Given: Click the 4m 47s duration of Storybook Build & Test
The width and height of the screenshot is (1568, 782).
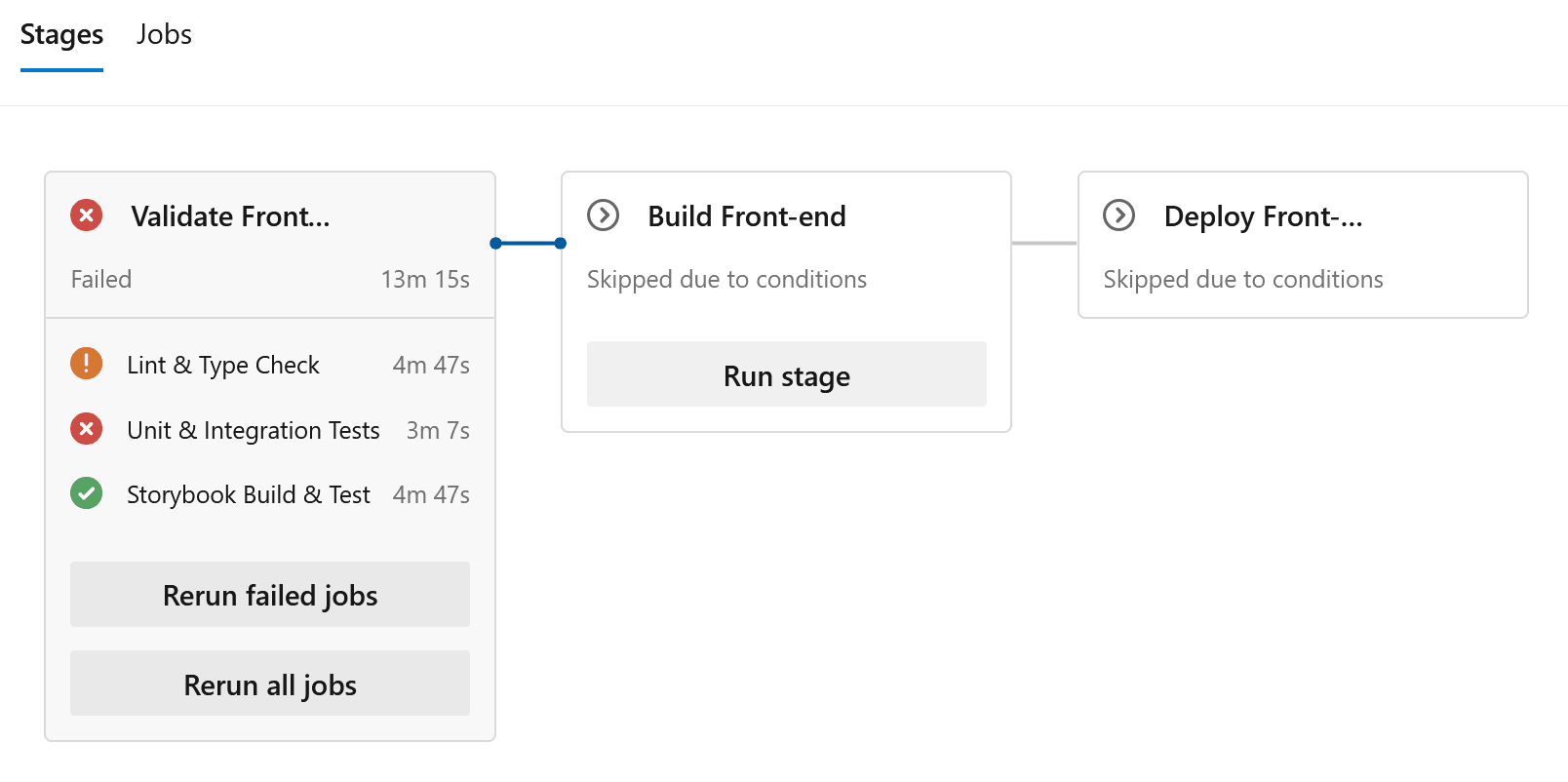Looking at the screenshot, I should tap(431, 495).
